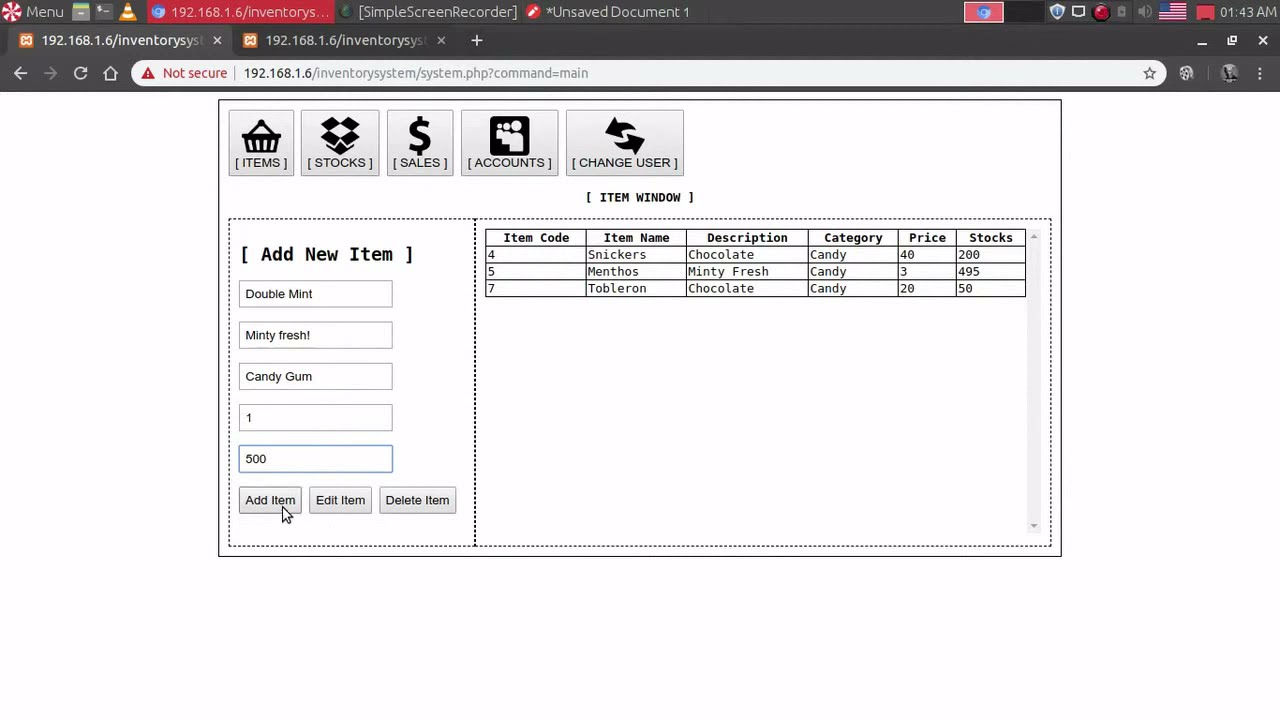Click the 200 stocks cell
The height and width of the screenshot is (720, 1280).
pos(991,255)
